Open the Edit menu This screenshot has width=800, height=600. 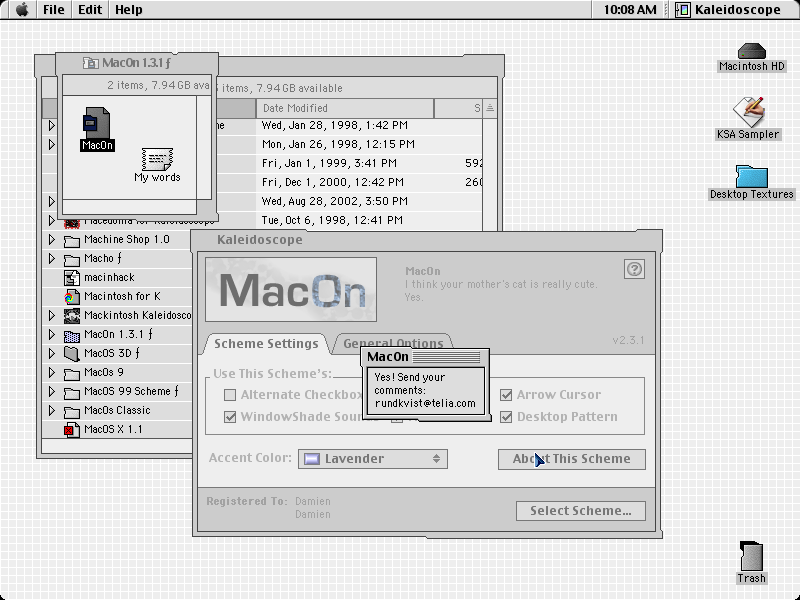click(90, 10)
